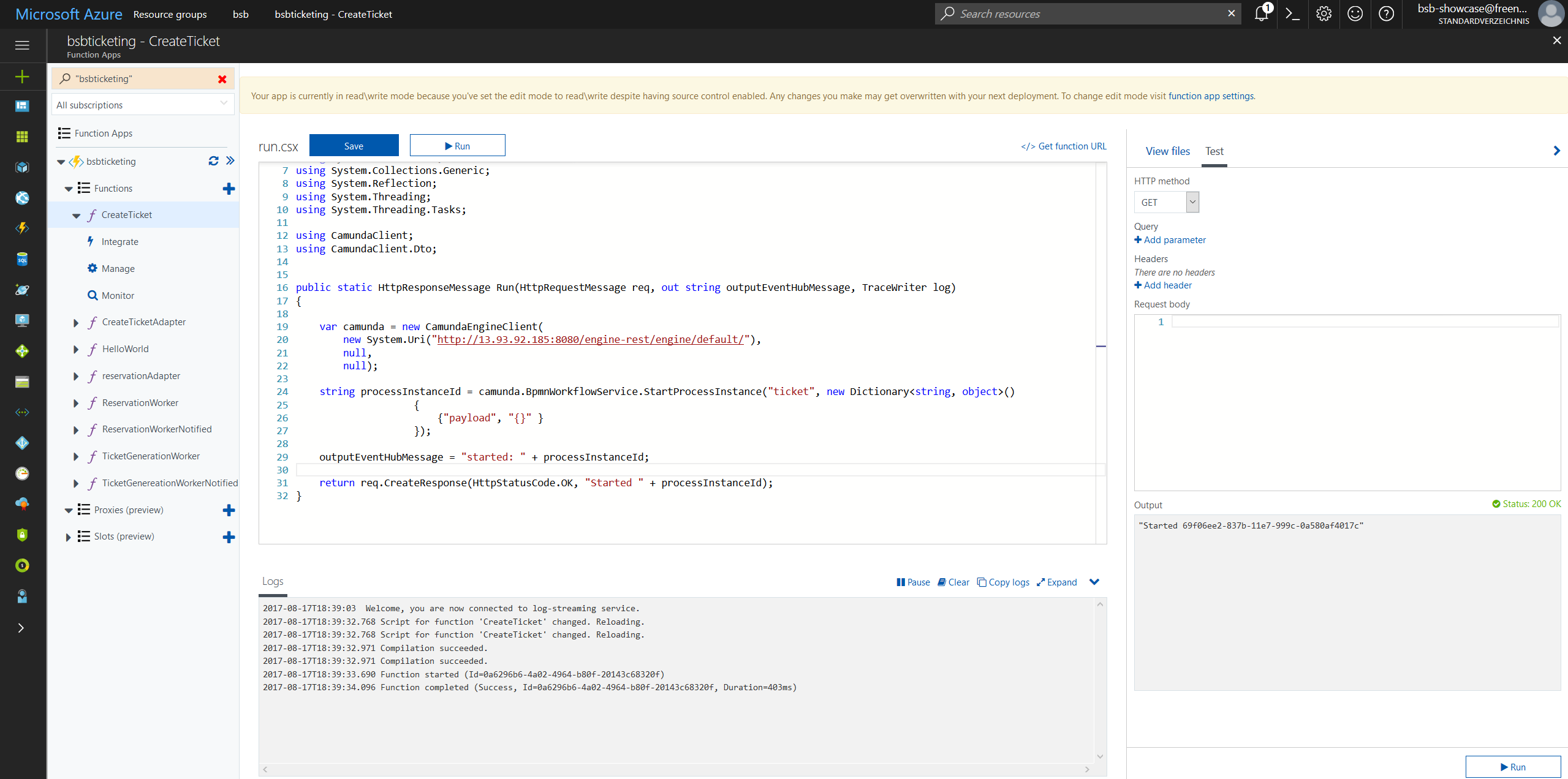
Task: Expand the left sidebar with bottom chevron
Action: coord(22,628)
